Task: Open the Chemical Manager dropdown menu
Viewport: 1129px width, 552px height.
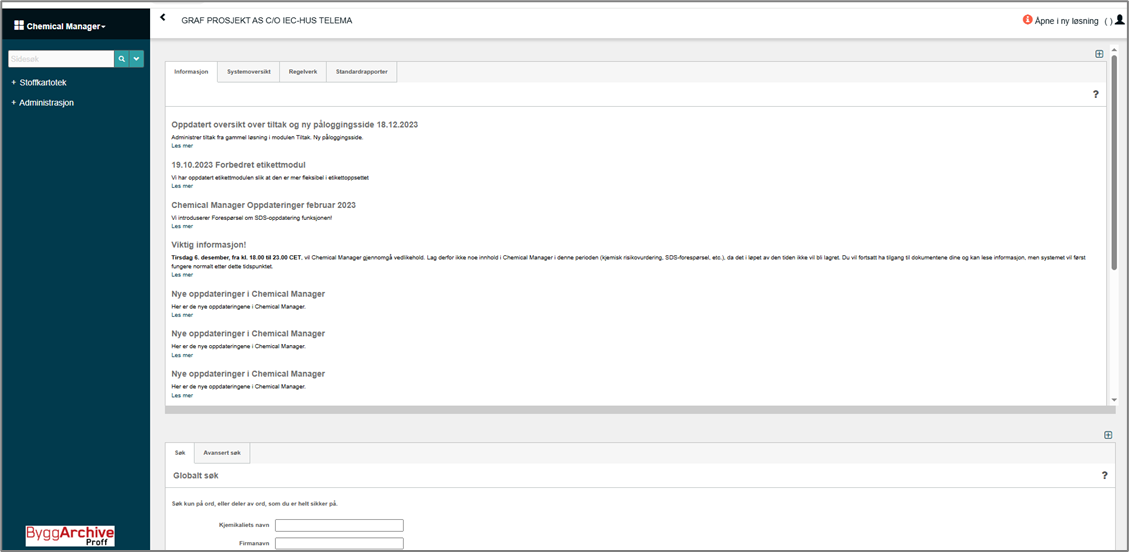Action: pos(60,26)
